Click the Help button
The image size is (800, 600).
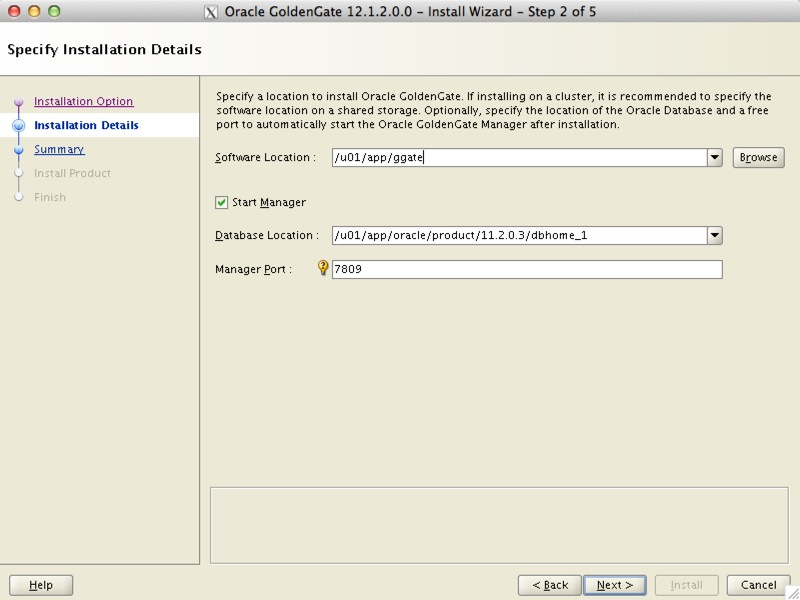(41, 585)
